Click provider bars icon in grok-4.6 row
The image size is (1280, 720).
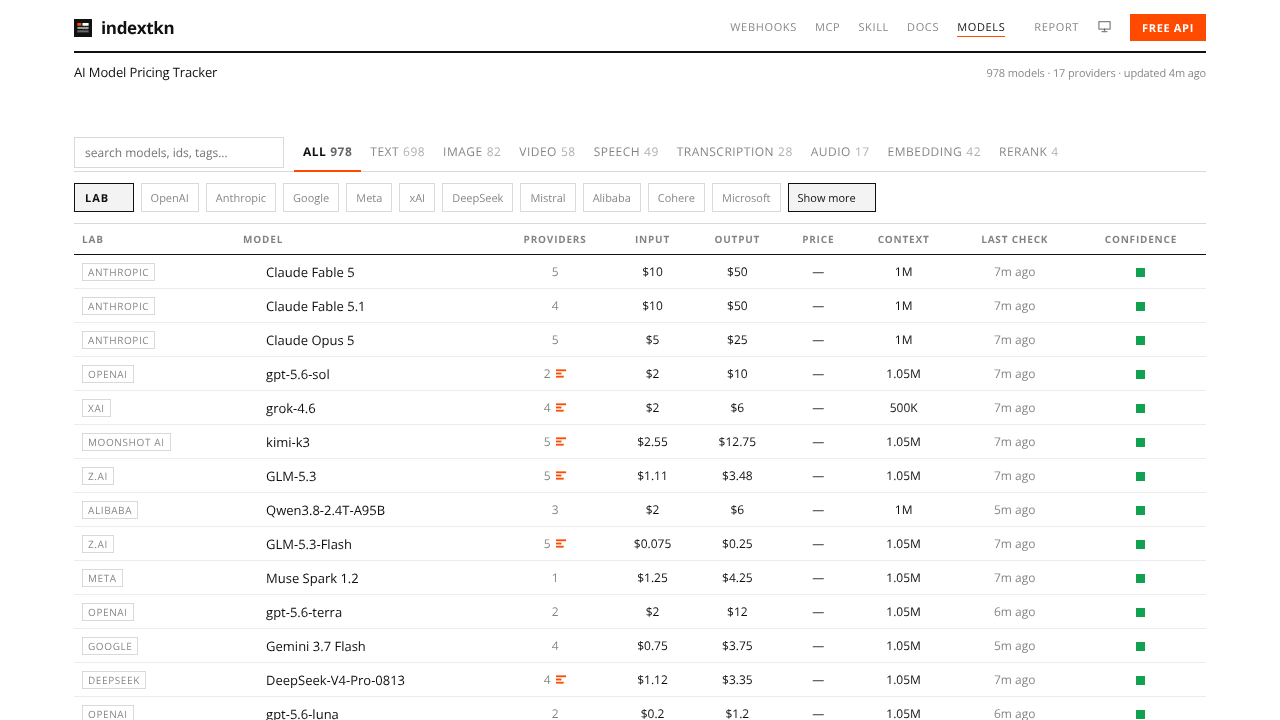coord(561,408)
